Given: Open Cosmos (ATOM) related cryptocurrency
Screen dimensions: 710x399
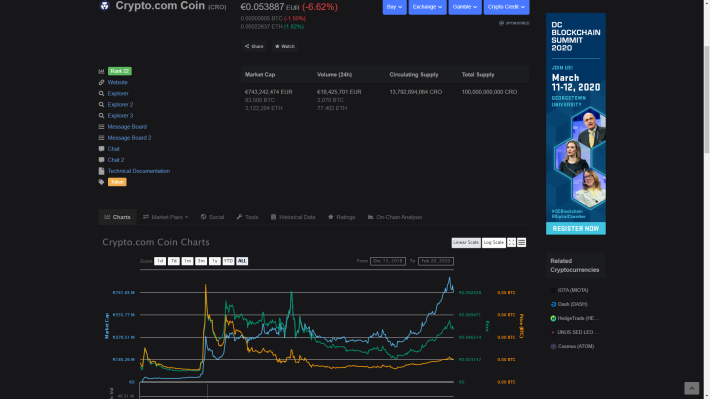Looking at the screenshot, I should [x=576, y=346].
